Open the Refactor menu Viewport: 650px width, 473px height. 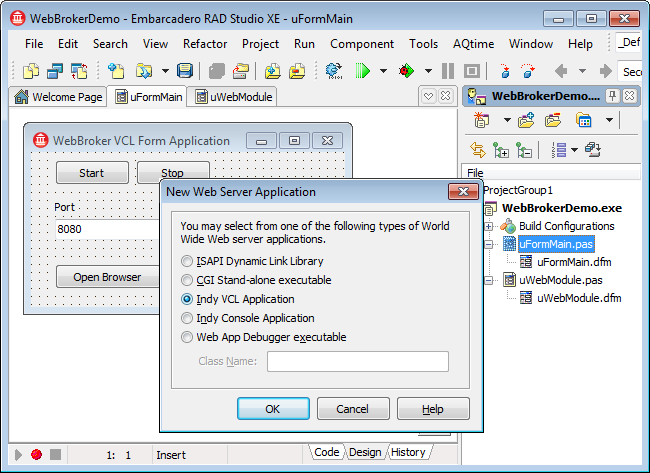(x=205, y=44)
